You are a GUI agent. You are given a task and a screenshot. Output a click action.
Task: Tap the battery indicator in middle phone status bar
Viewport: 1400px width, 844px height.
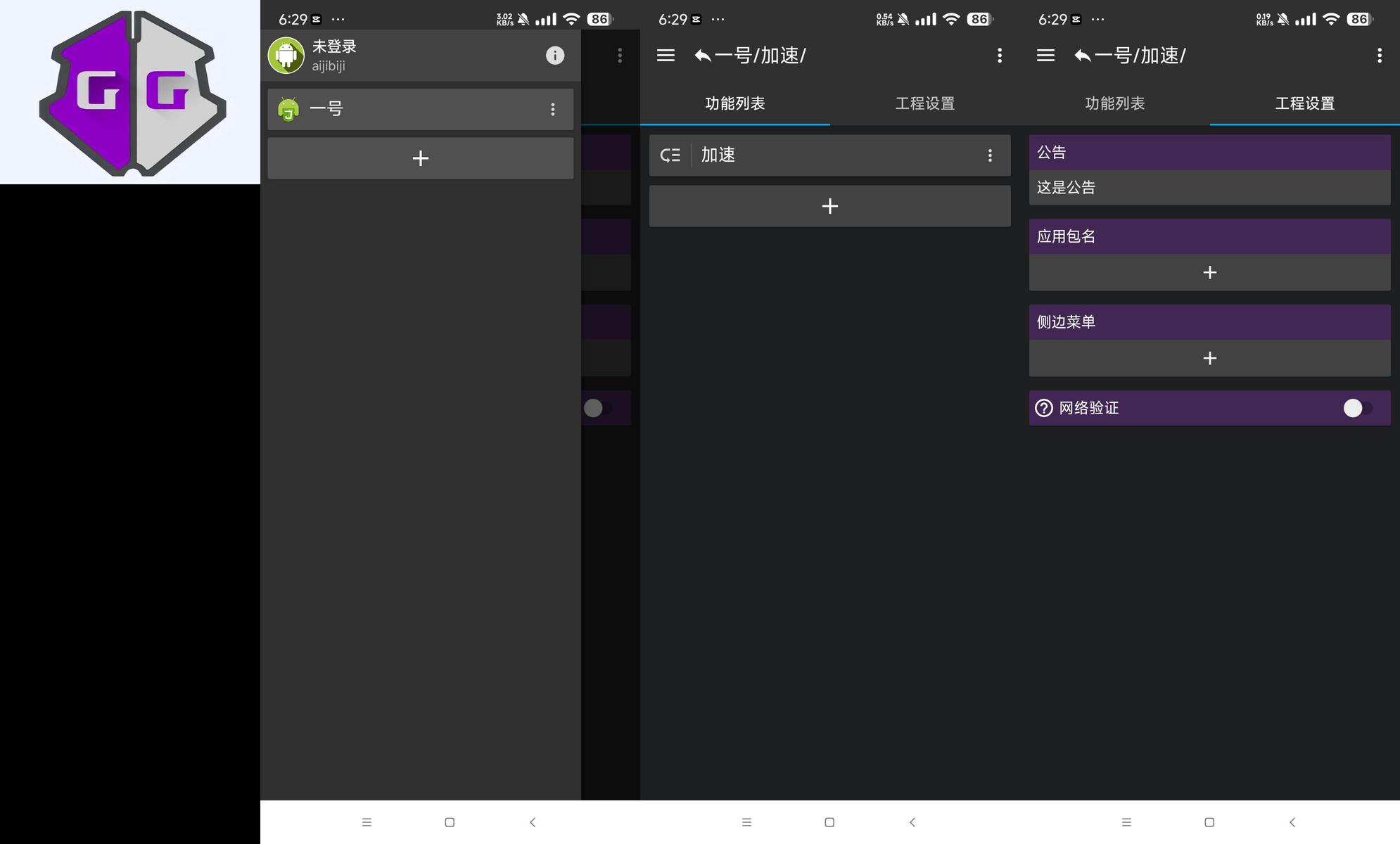click(x=979, y=19)
